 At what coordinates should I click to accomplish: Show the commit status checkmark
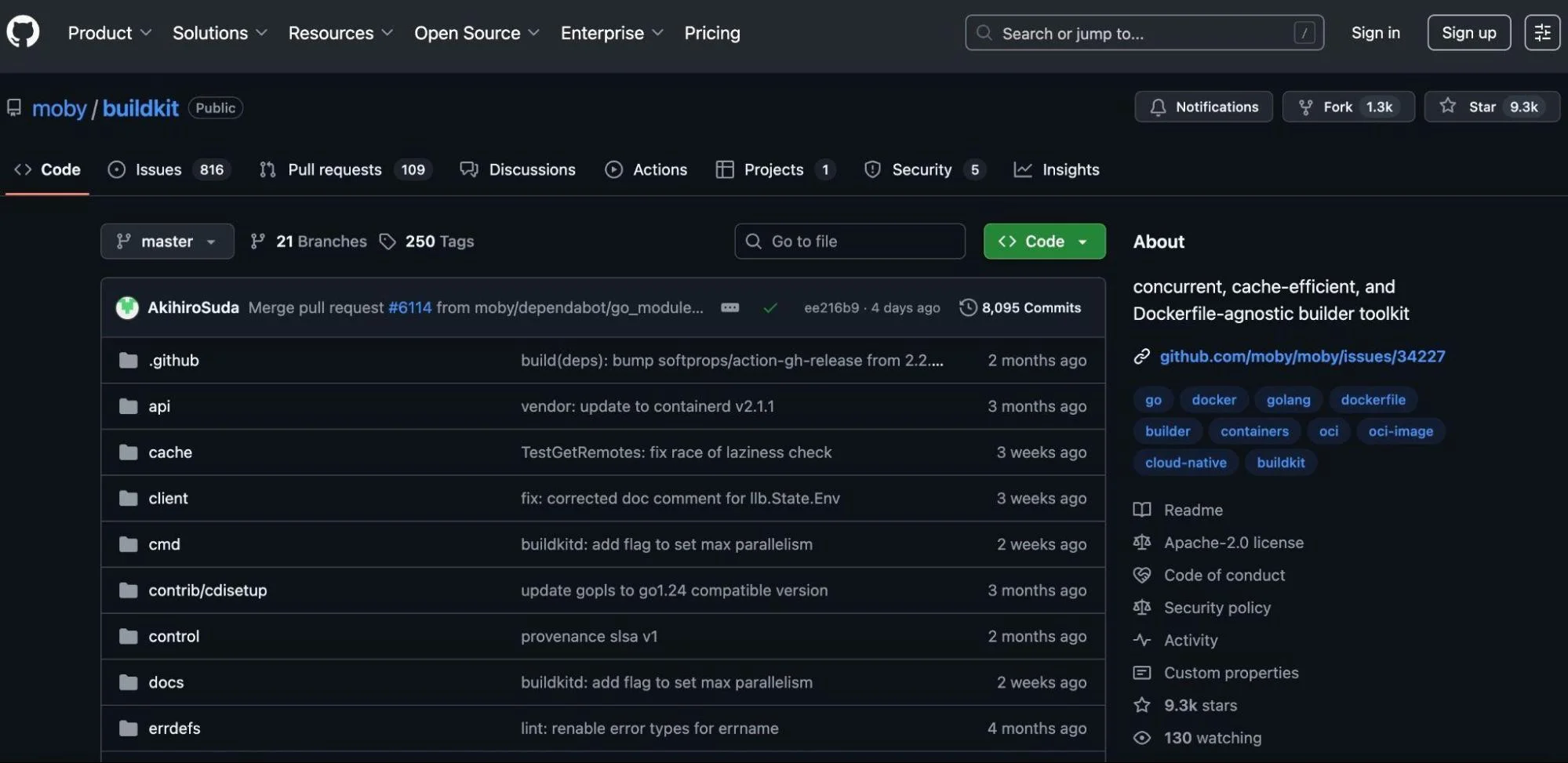[x=770, y=308]
